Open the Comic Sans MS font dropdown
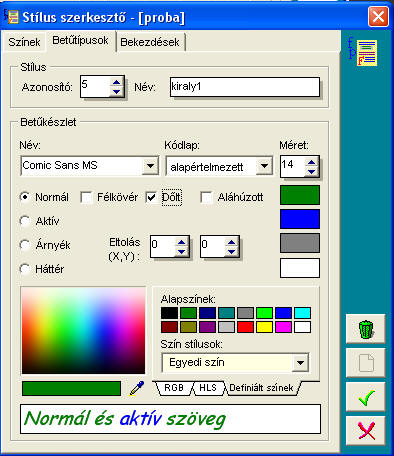The image size is (394, 456). pos(150,166)
